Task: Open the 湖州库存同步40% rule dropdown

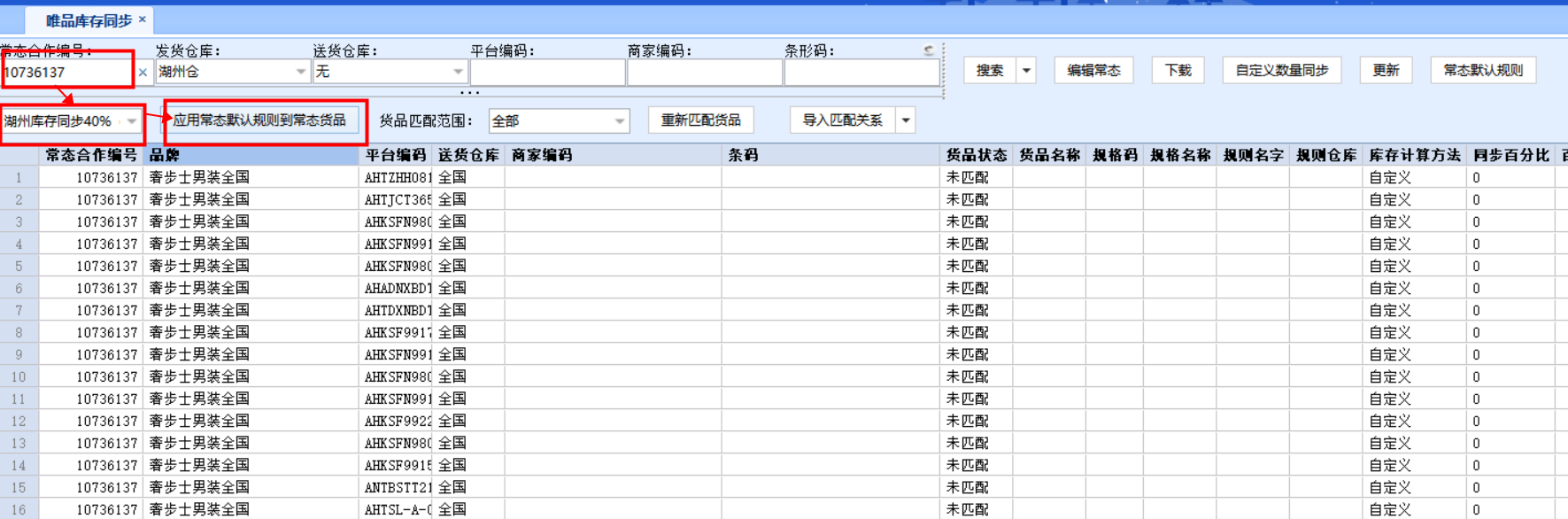Action: (131, 121)
